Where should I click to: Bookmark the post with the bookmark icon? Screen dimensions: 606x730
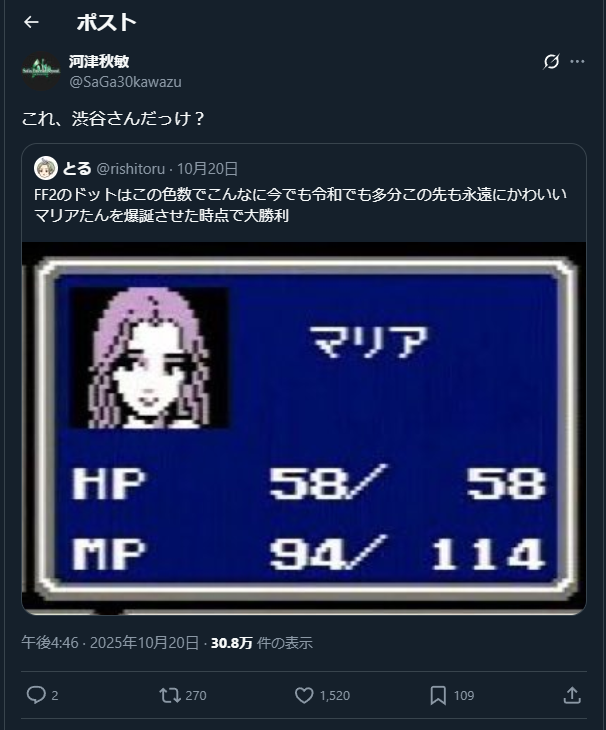point(438,696)
